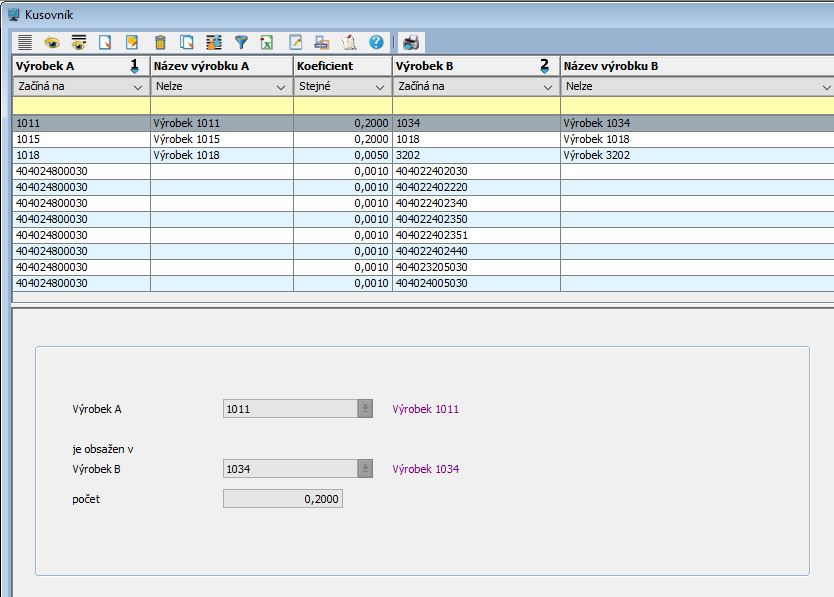The image size is (834, 597).
Task: Open 'Stejné' dropdown under Koeficient
Action: [x=380, y=87]
